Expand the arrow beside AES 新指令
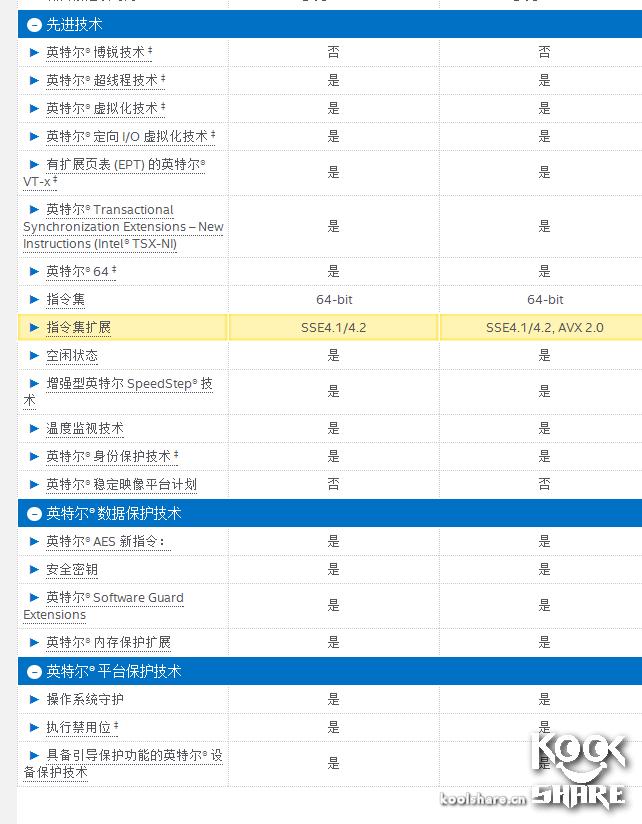Screen dimensions: 642x824 (34, 541)
